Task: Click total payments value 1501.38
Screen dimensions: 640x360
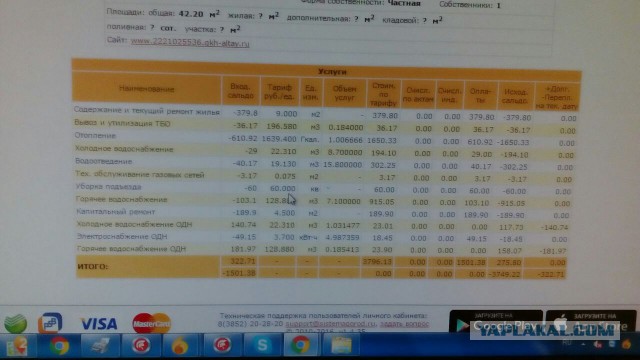Action: (471, 262)
